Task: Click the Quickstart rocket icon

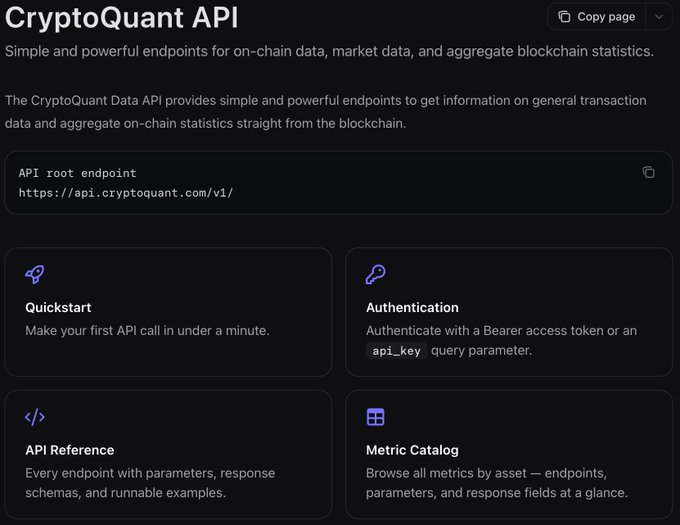Action: coord(35,274)
